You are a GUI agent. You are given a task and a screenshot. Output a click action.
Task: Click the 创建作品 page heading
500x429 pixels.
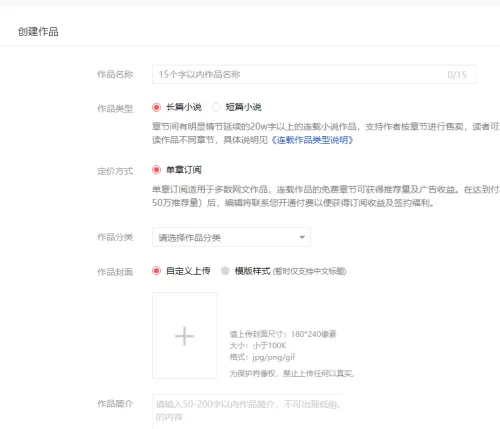(x=38, y=32)
